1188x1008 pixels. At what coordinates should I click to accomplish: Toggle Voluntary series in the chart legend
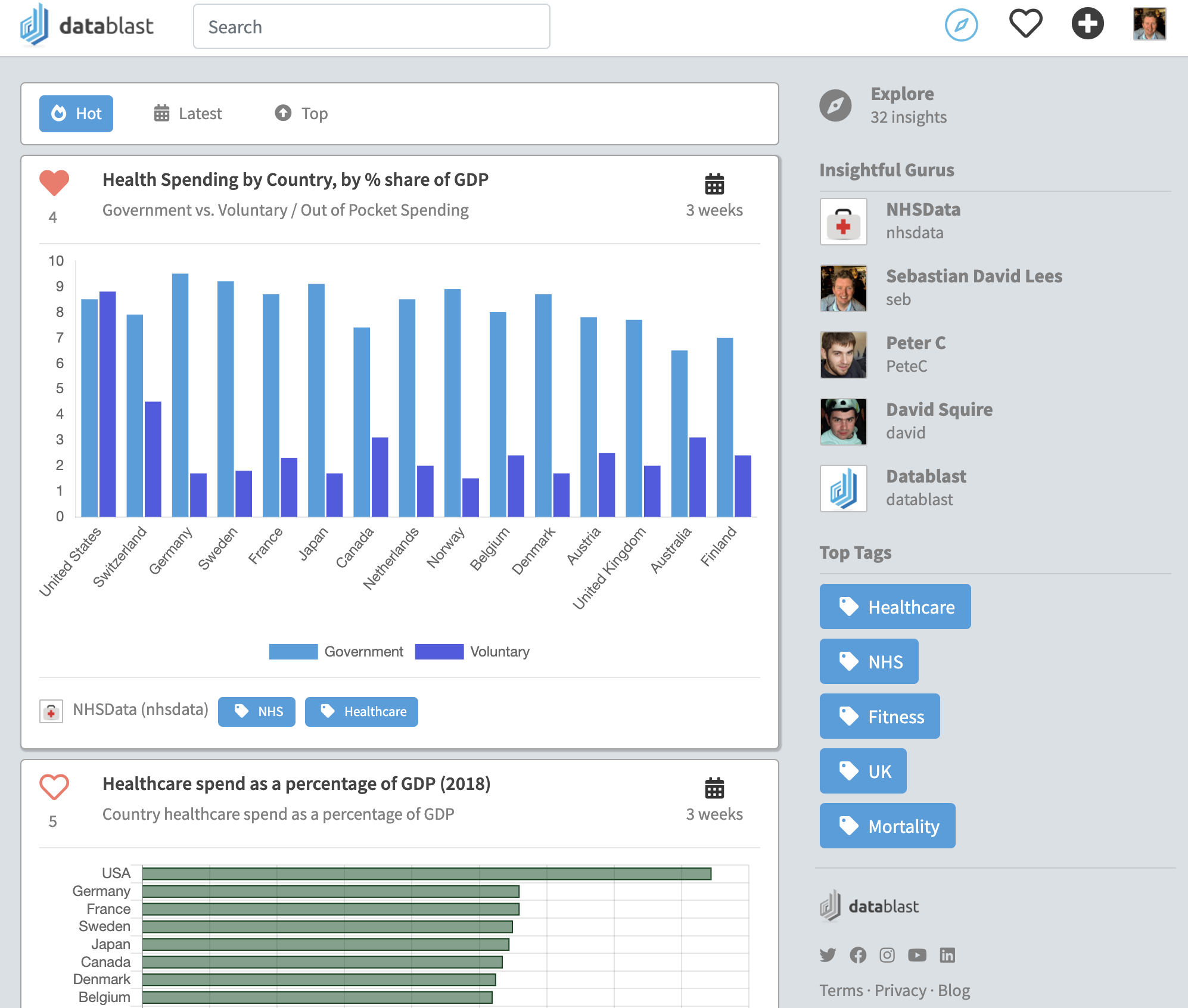472,652
